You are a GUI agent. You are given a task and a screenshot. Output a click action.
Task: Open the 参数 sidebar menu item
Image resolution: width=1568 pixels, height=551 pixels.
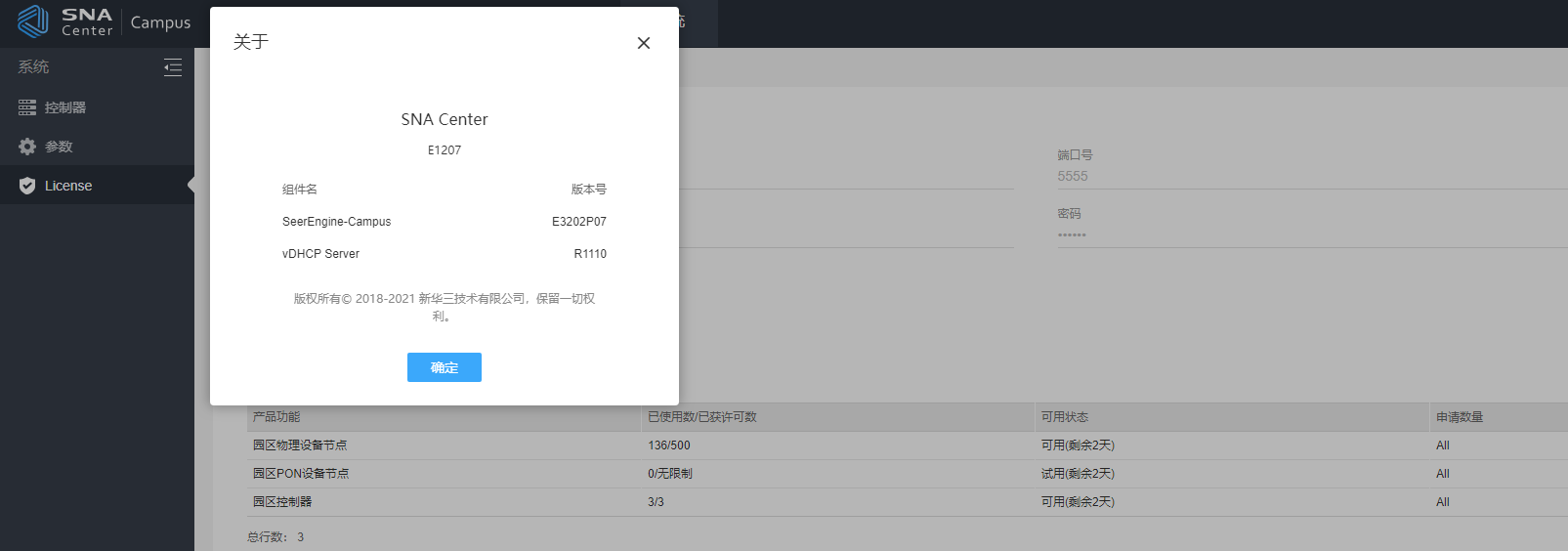point(97,147)
